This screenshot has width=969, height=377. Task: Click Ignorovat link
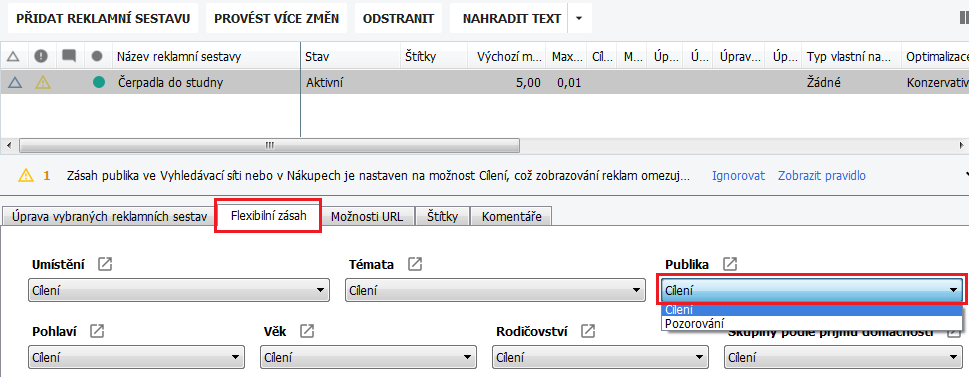(738, 176)
